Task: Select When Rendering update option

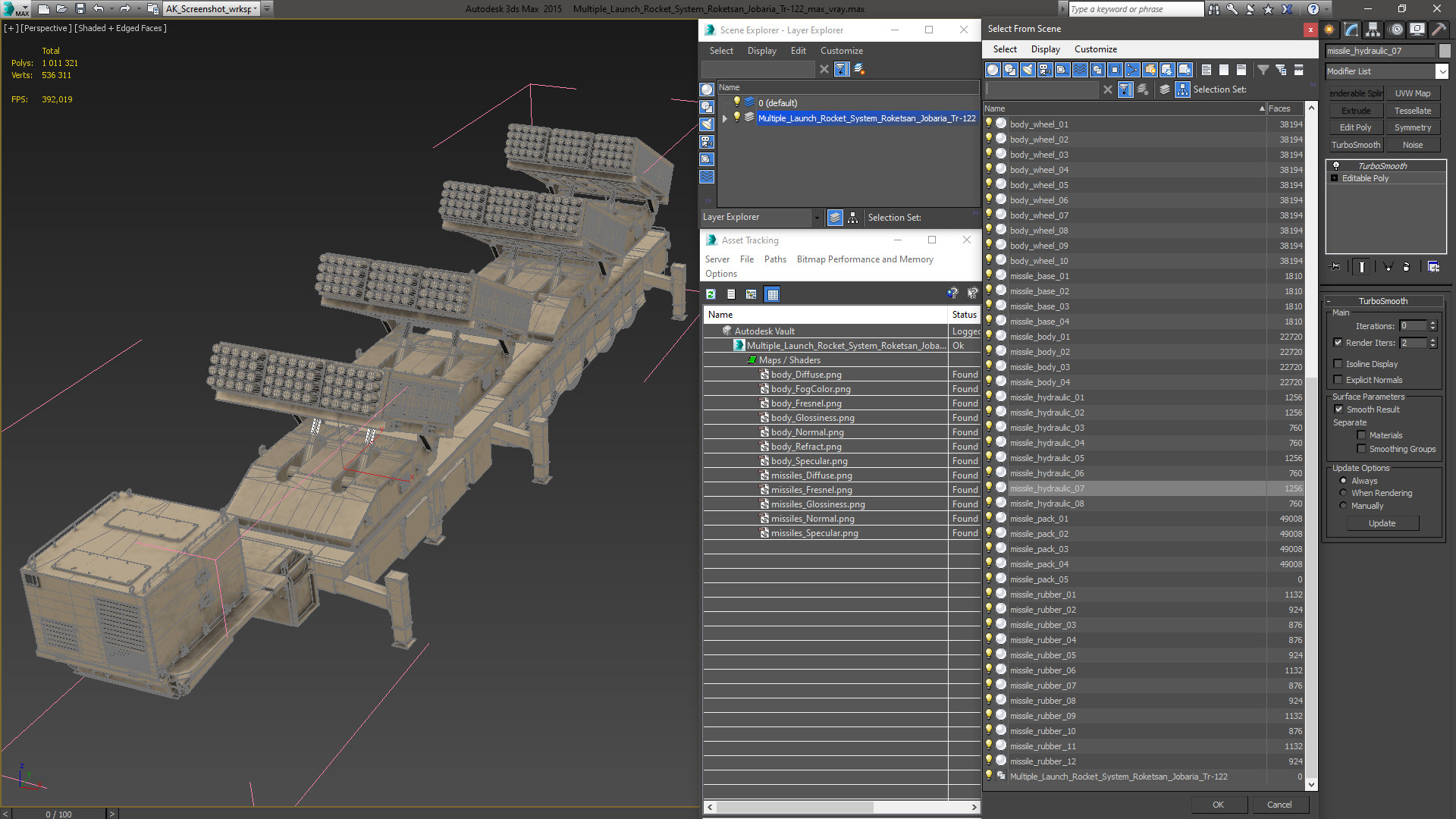Action: pos(1343,493)
